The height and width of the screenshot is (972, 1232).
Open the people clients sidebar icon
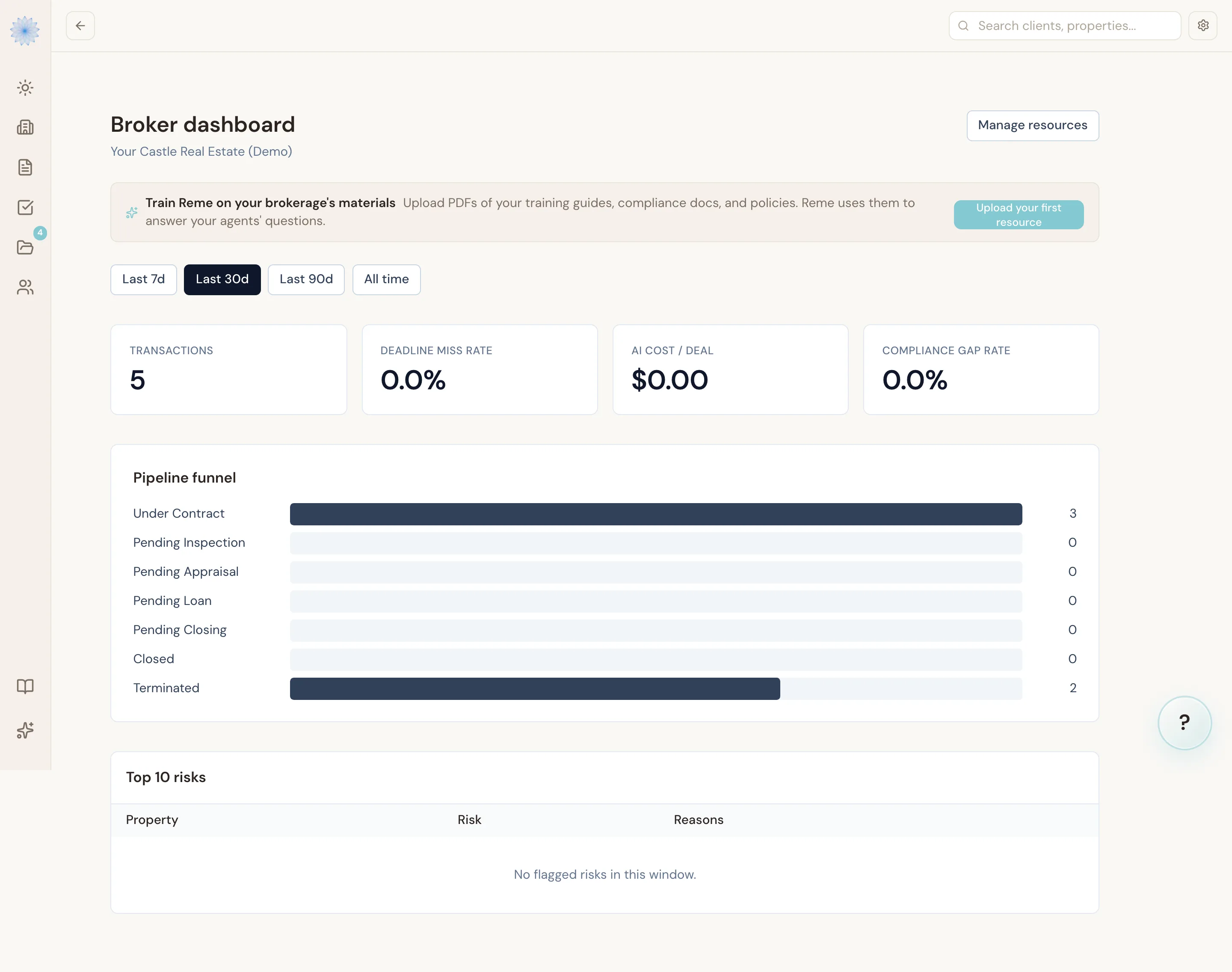[x=25, y=287]
